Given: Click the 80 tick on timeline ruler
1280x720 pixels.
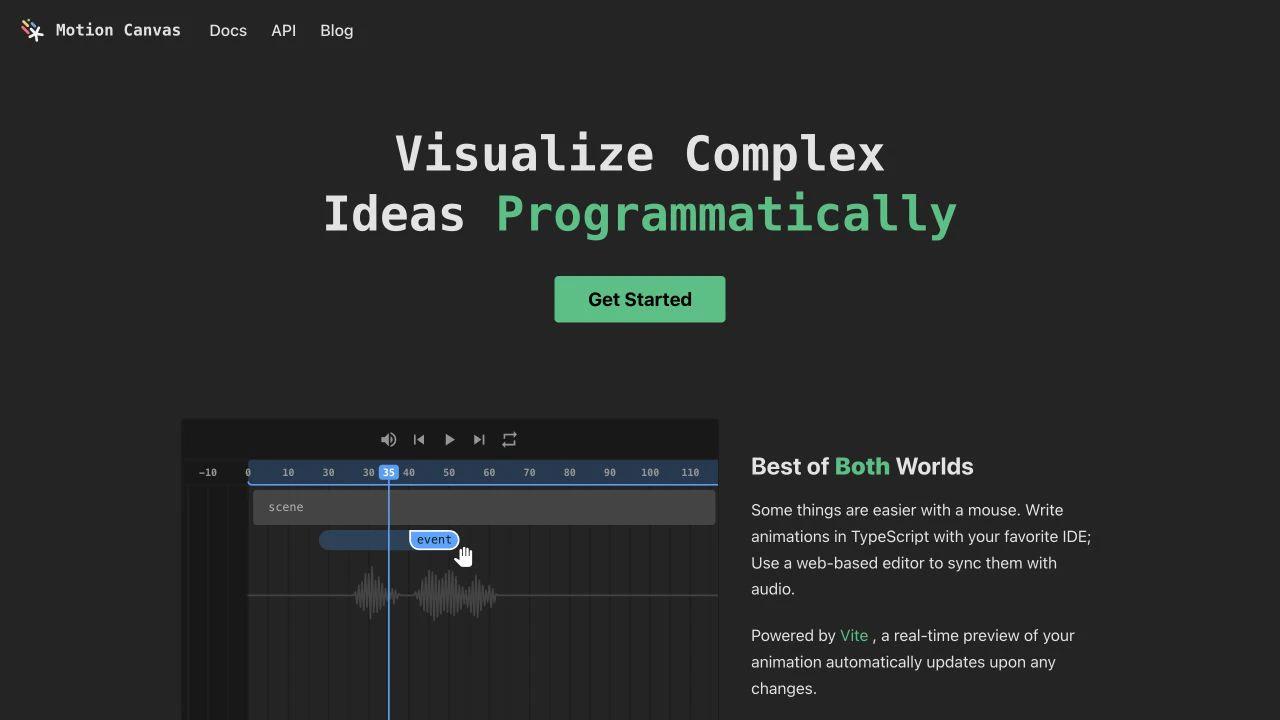Looking at the screenshot, I should (569, 472).
